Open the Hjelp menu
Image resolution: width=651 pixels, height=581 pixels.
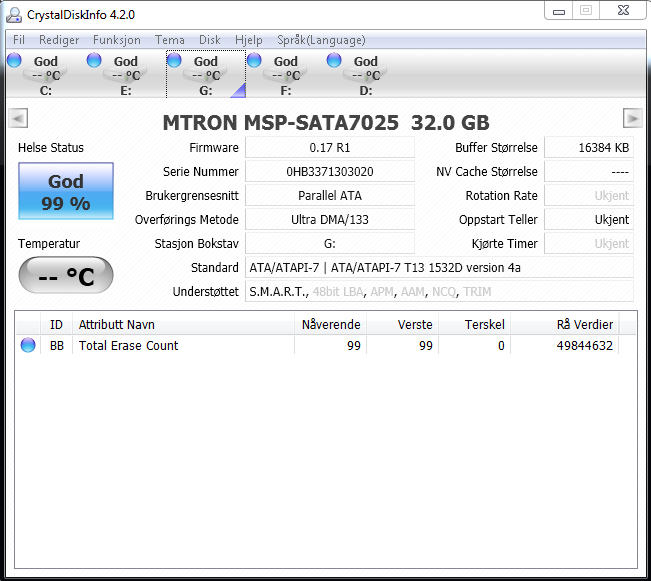tap(249, 40)
